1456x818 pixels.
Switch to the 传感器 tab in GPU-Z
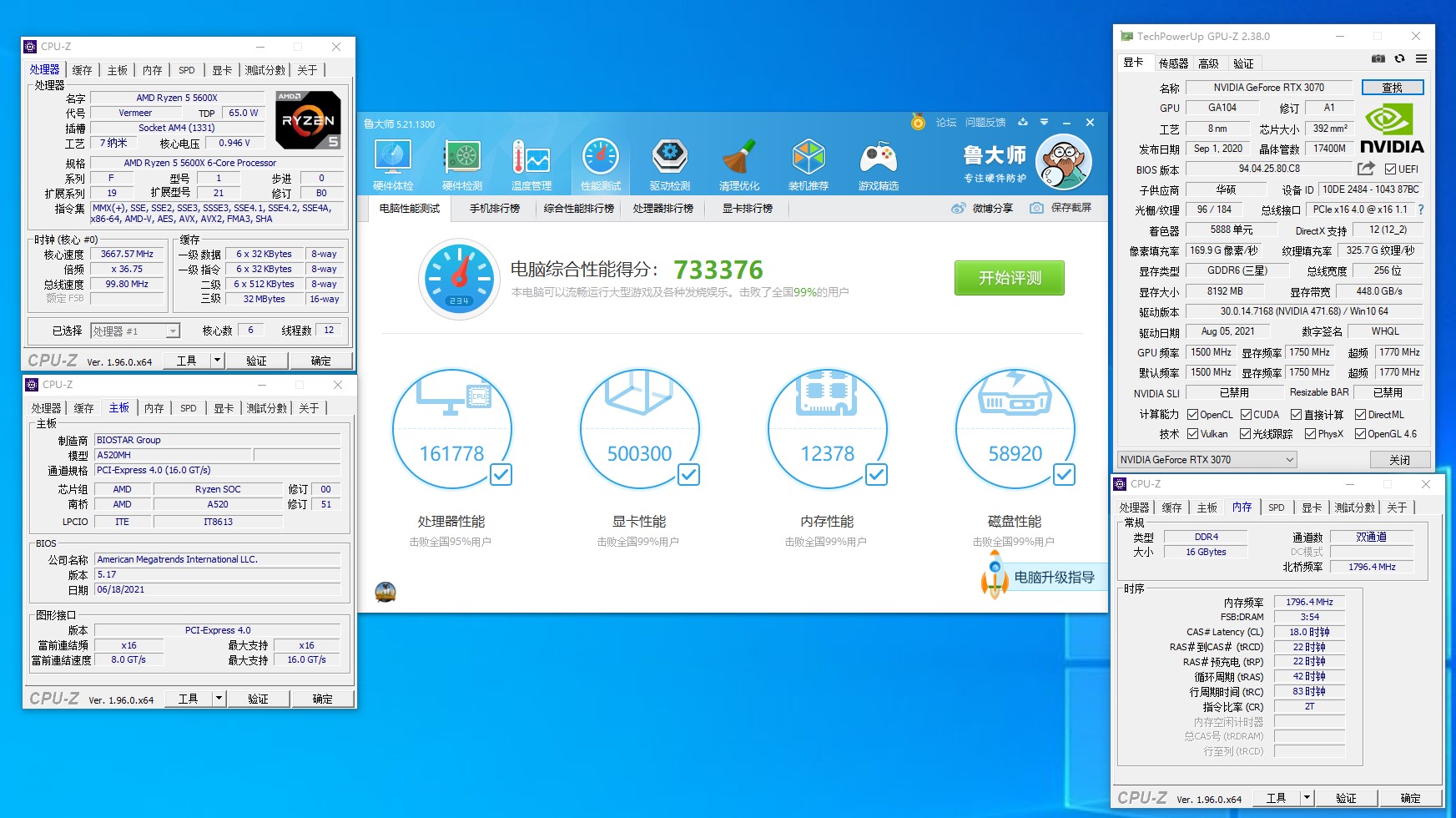coord(1173,63)
